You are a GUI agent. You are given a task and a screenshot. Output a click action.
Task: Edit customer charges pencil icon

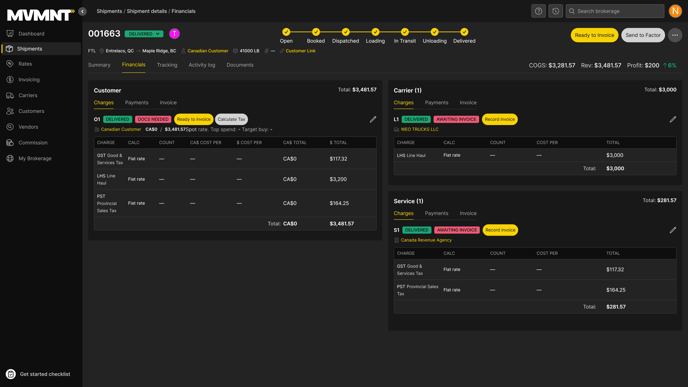point(373,119)
